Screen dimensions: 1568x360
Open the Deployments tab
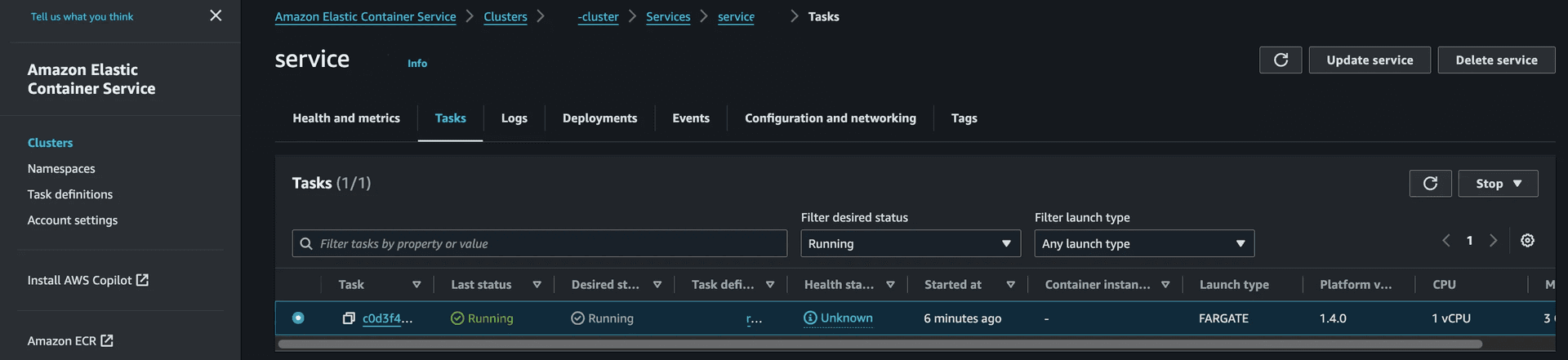coord(599,118)
